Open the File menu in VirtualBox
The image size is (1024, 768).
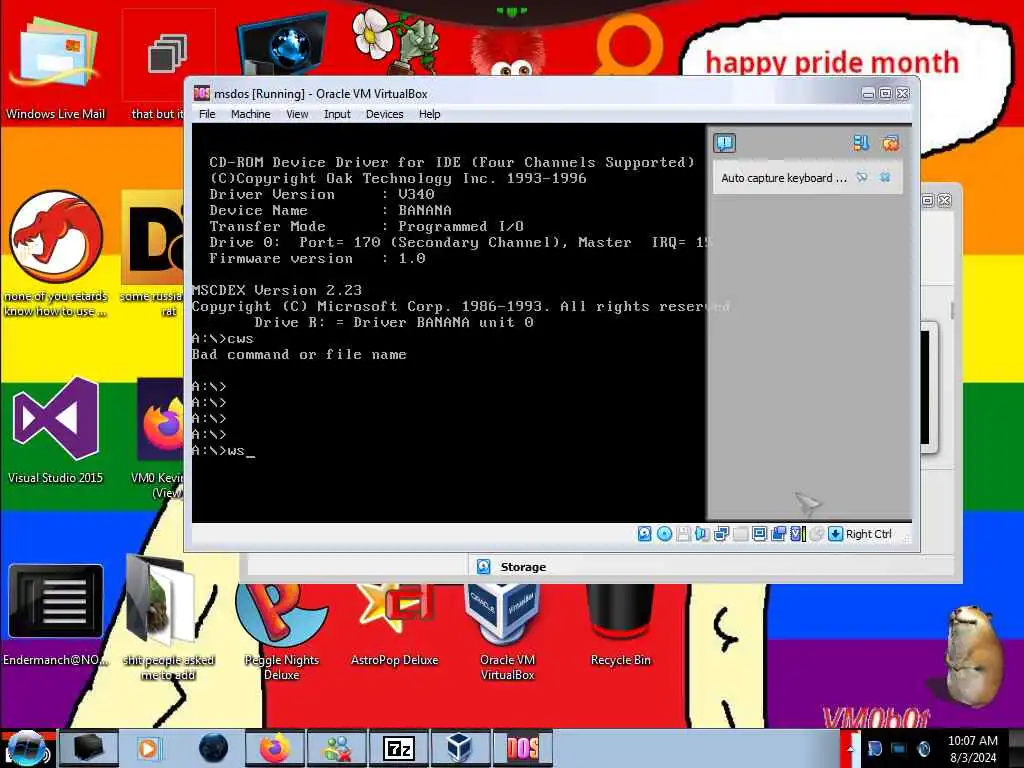click(207, 114)
